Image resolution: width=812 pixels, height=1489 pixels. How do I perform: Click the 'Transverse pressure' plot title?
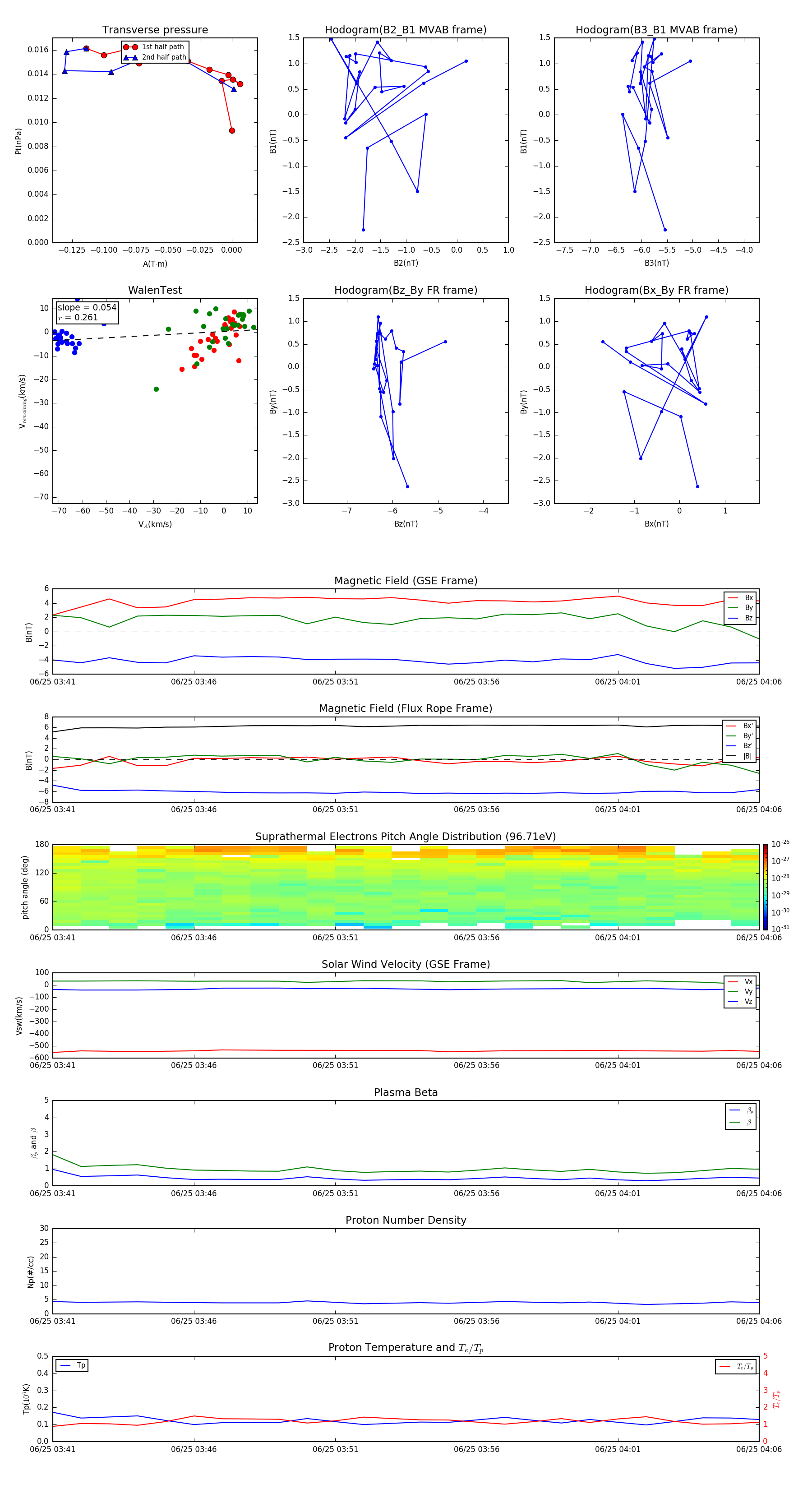click(x=155, y=29)
